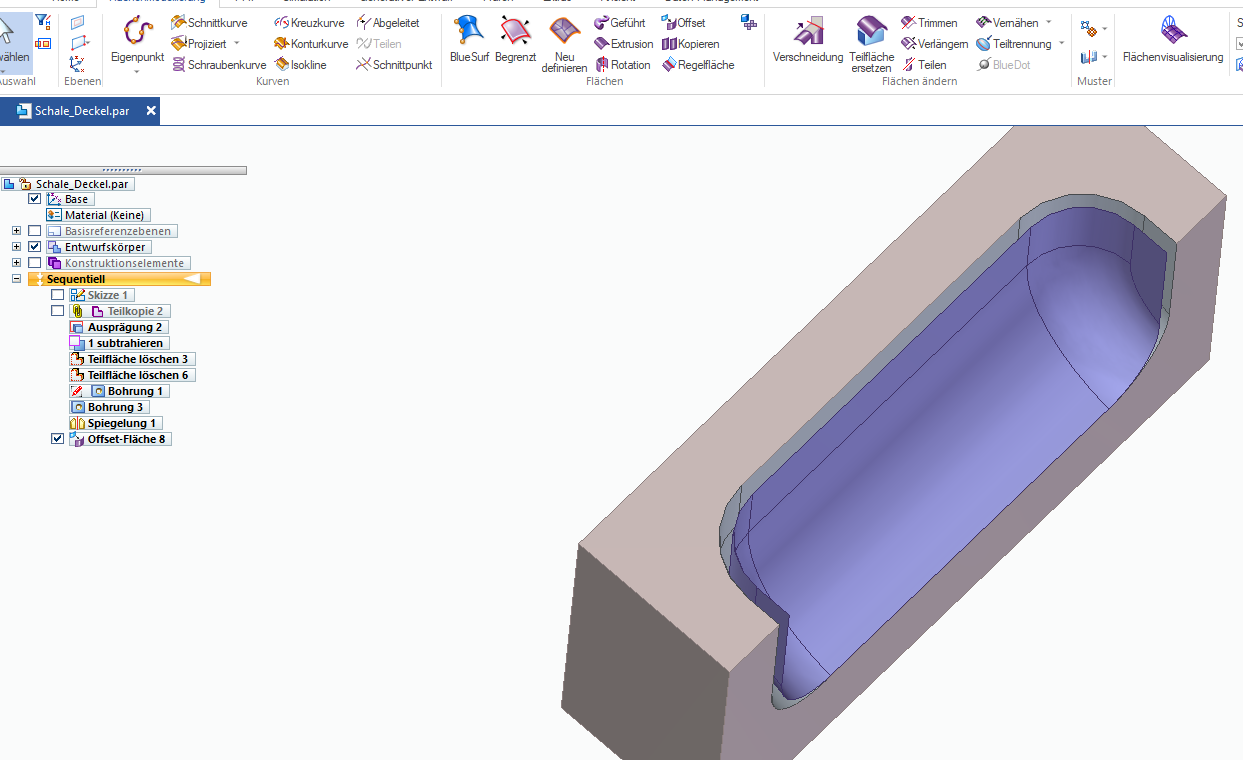Activate the Verlängern extend tool
The height and width of the screenshot is (760, 1243).
[x=934, y=44]
